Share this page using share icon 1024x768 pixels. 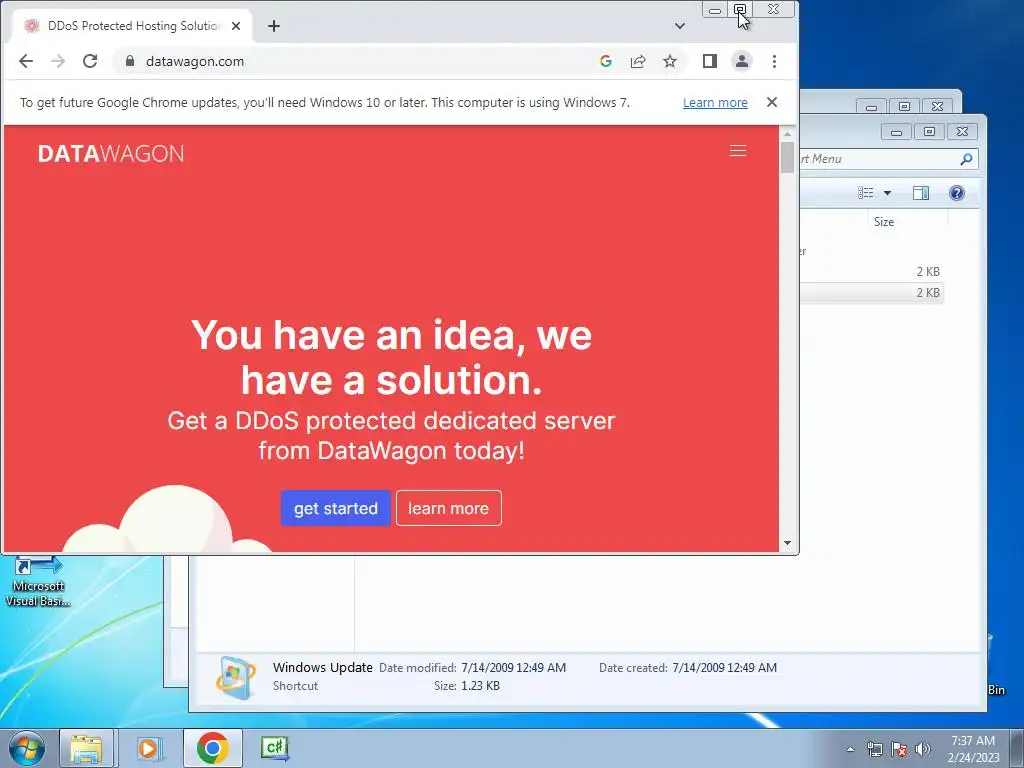[637, 61]
